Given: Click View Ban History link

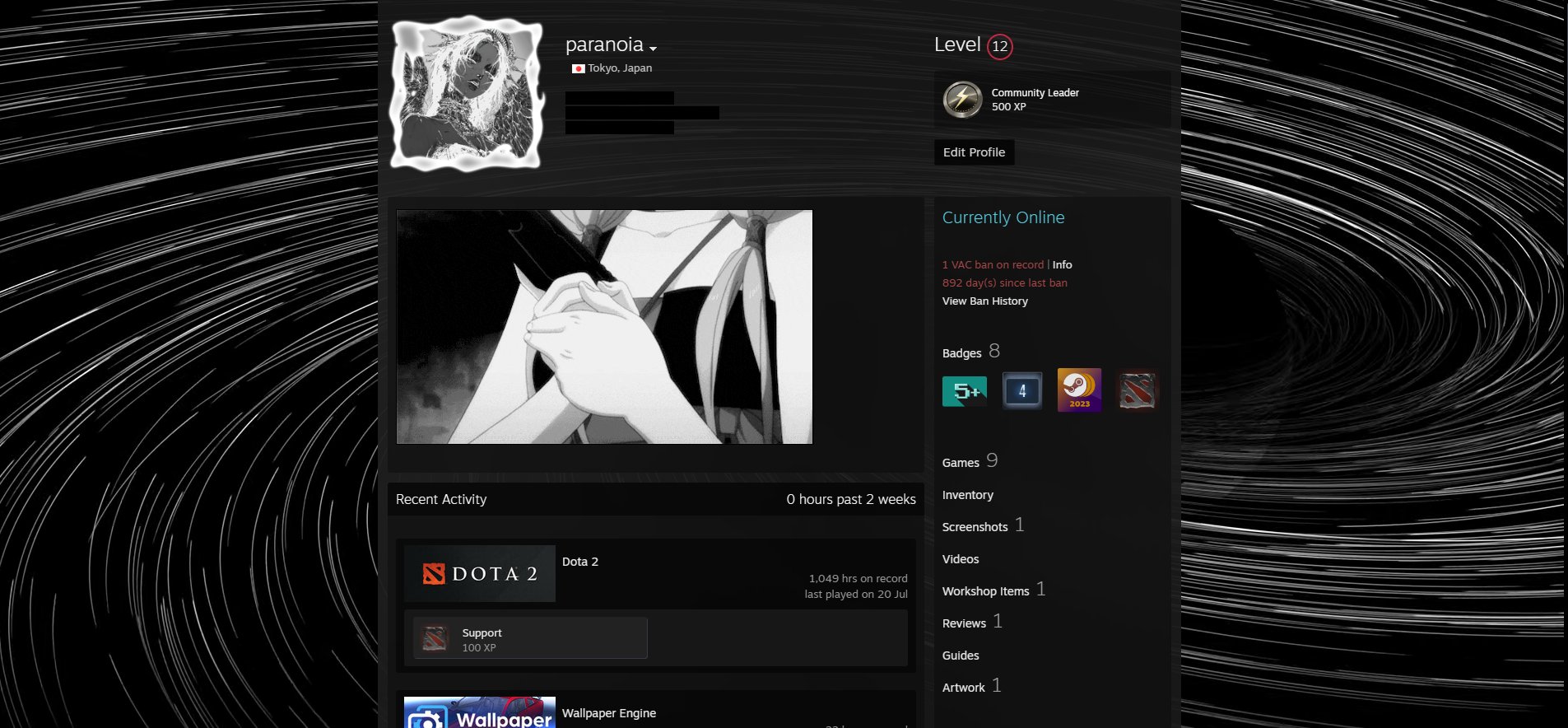Looking at the screenshot, I should 984,301.
